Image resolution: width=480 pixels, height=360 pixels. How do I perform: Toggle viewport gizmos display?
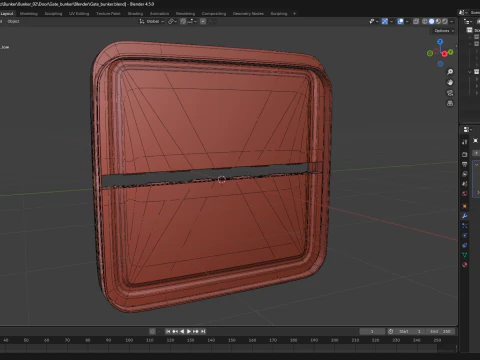pos(385,21)
